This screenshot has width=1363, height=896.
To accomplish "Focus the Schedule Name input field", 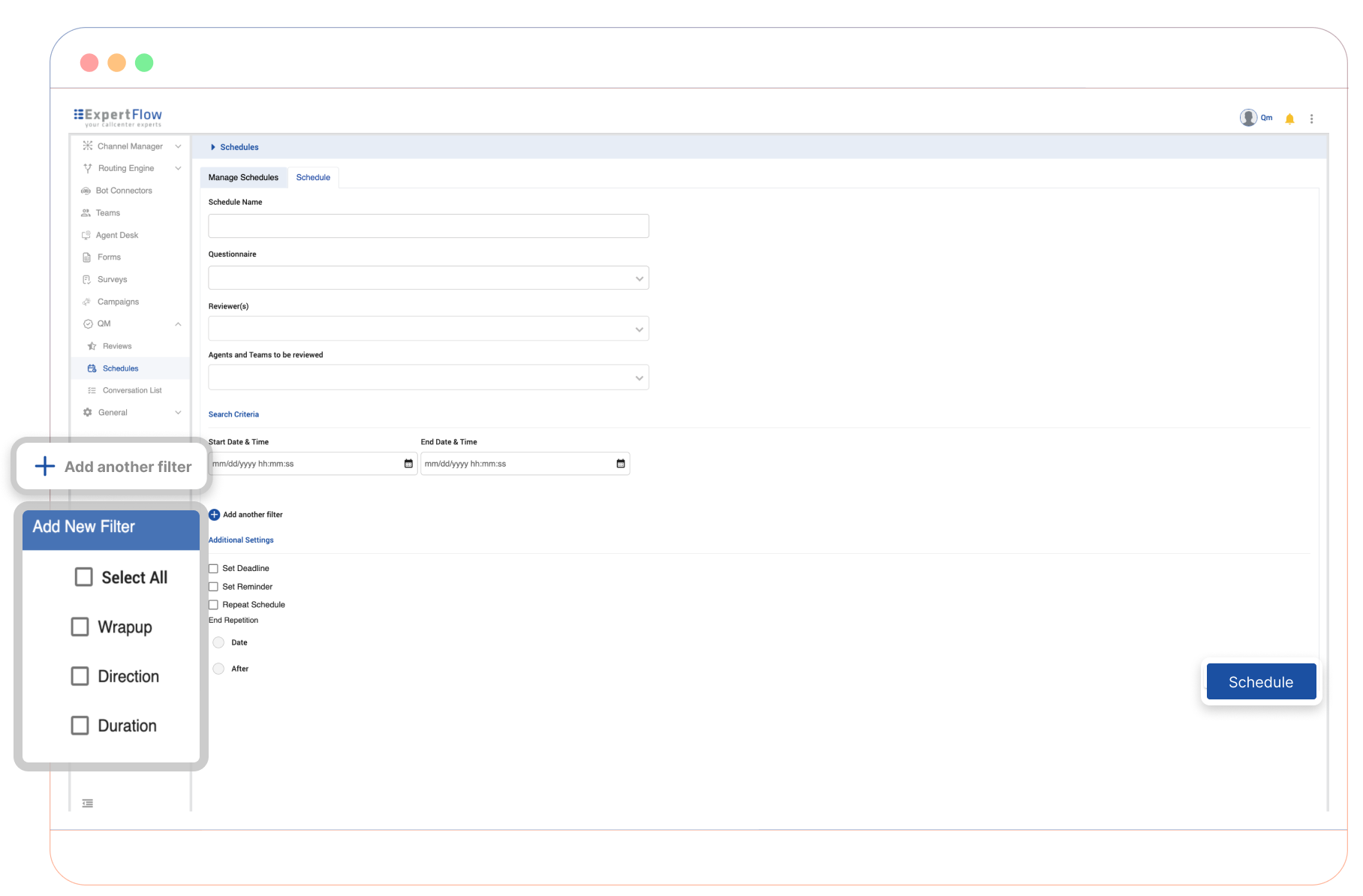I will tap(428, 226).
